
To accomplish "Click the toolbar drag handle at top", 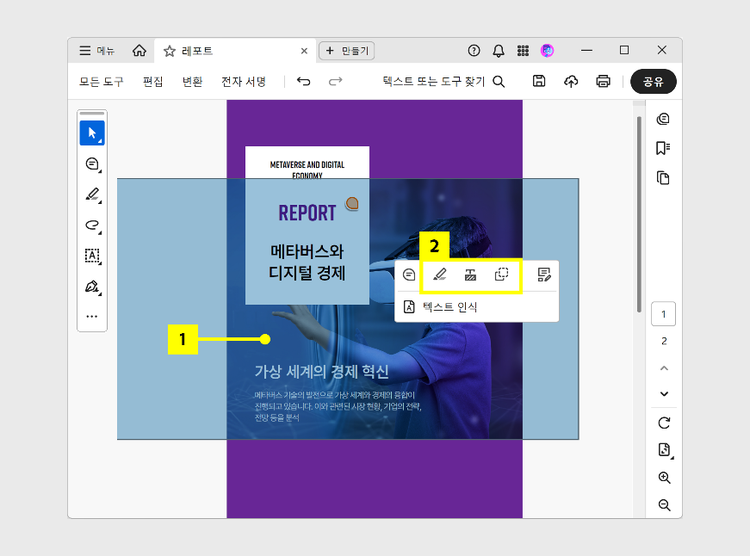I will (x=92, y=113).
